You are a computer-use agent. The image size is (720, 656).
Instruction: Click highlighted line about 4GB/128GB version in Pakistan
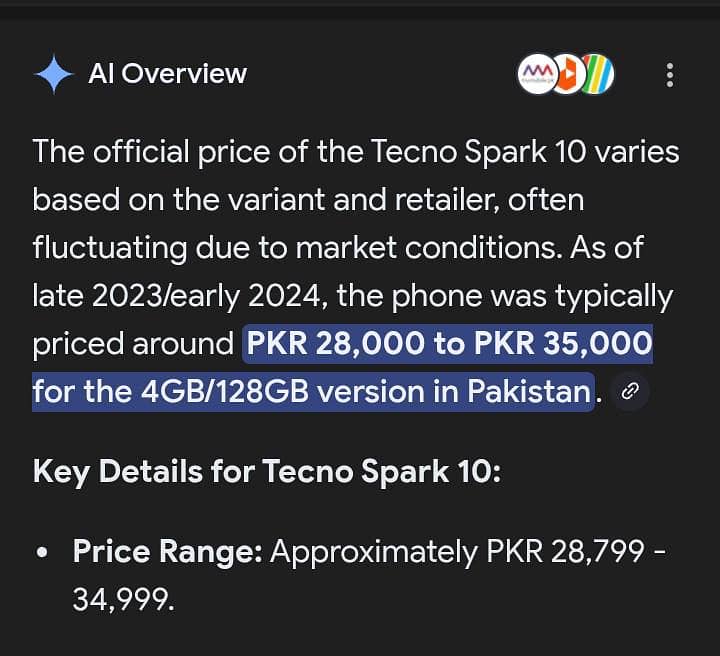click(312, 391)
